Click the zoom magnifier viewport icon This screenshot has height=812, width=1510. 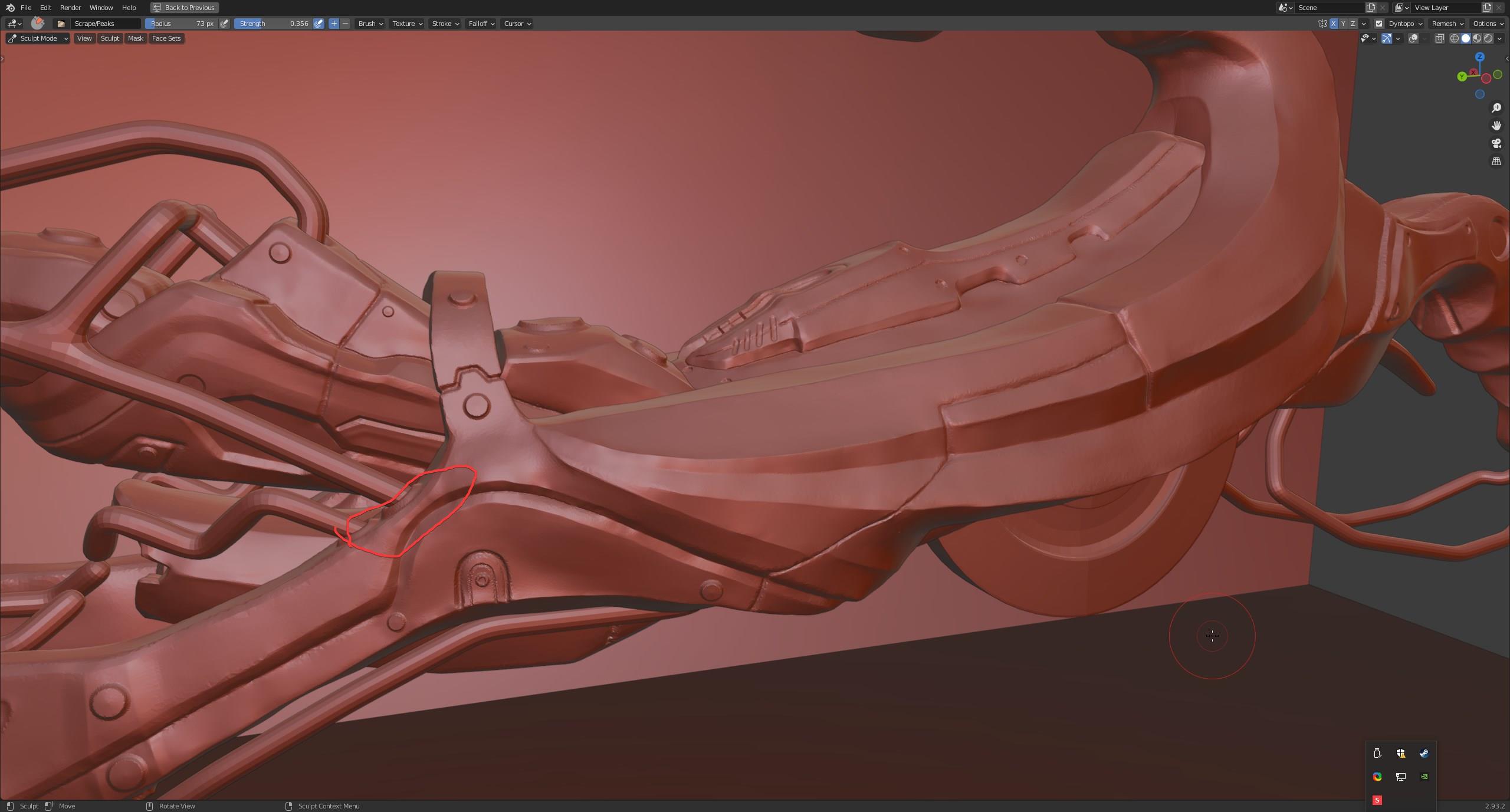point(1496,108)
